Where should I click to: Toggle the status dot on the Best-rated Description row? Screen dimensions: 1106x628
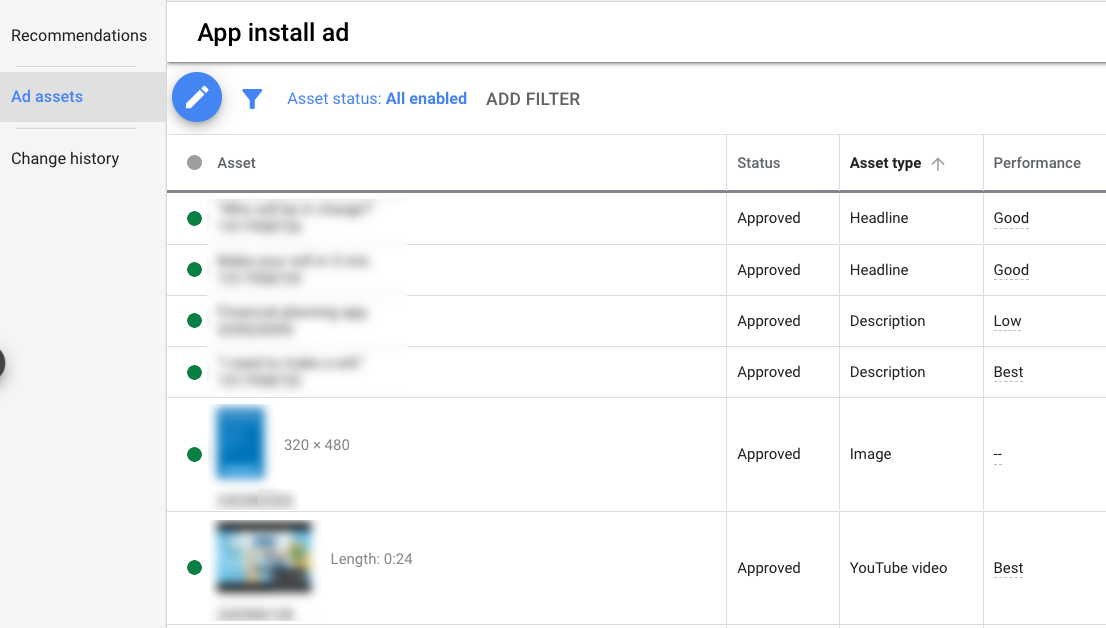click(194, 371)
